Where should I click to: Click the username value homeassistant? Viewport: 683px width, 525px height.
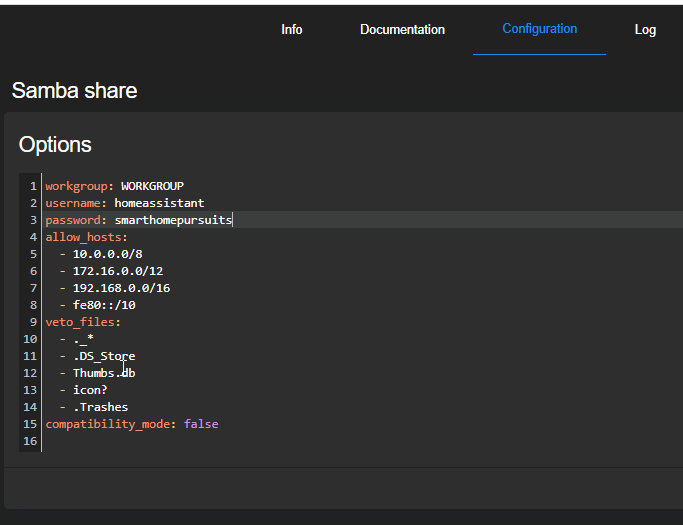coord(159,203)
